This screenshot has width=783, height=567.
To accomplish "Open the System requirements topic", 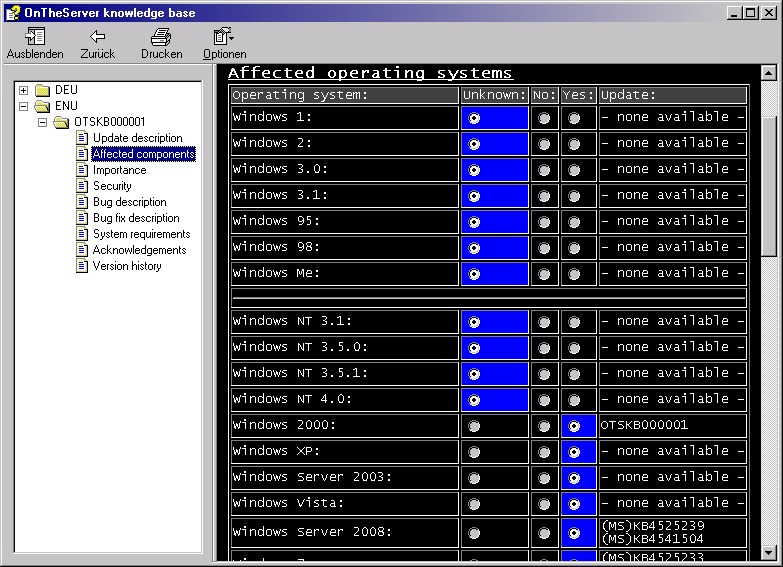I will (142, 234).
